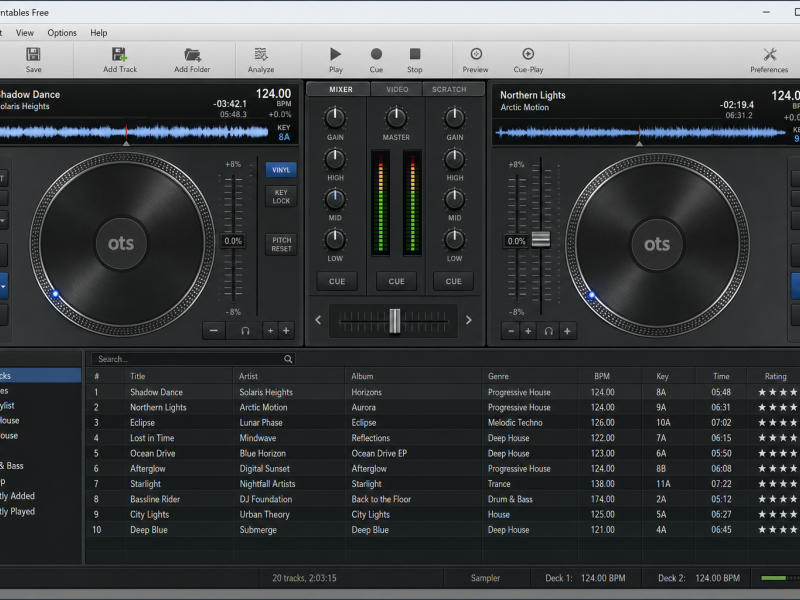The height and width of the screenshot is (600, 800).
Task: Click the left channel HIGH knob
Action: coord(335,159)
